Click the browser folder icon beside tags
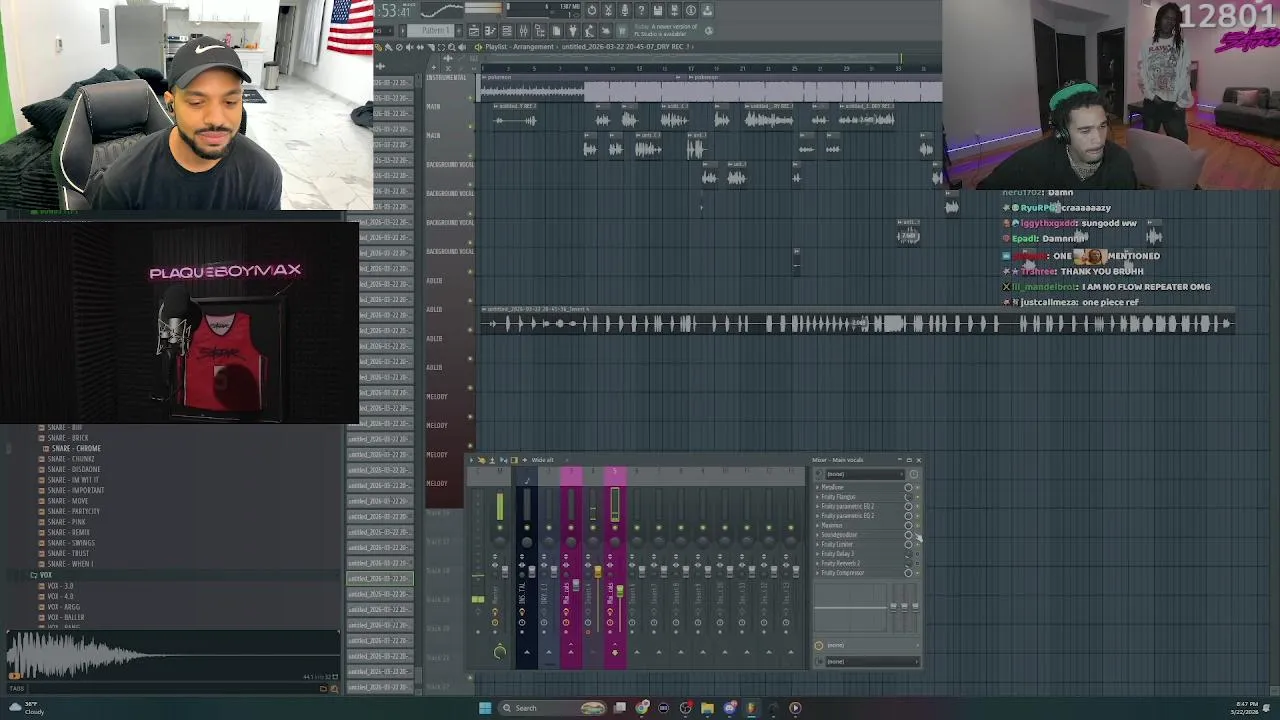Image resolution: width=1280 pixels, height=720 pixels. [323, 688]
